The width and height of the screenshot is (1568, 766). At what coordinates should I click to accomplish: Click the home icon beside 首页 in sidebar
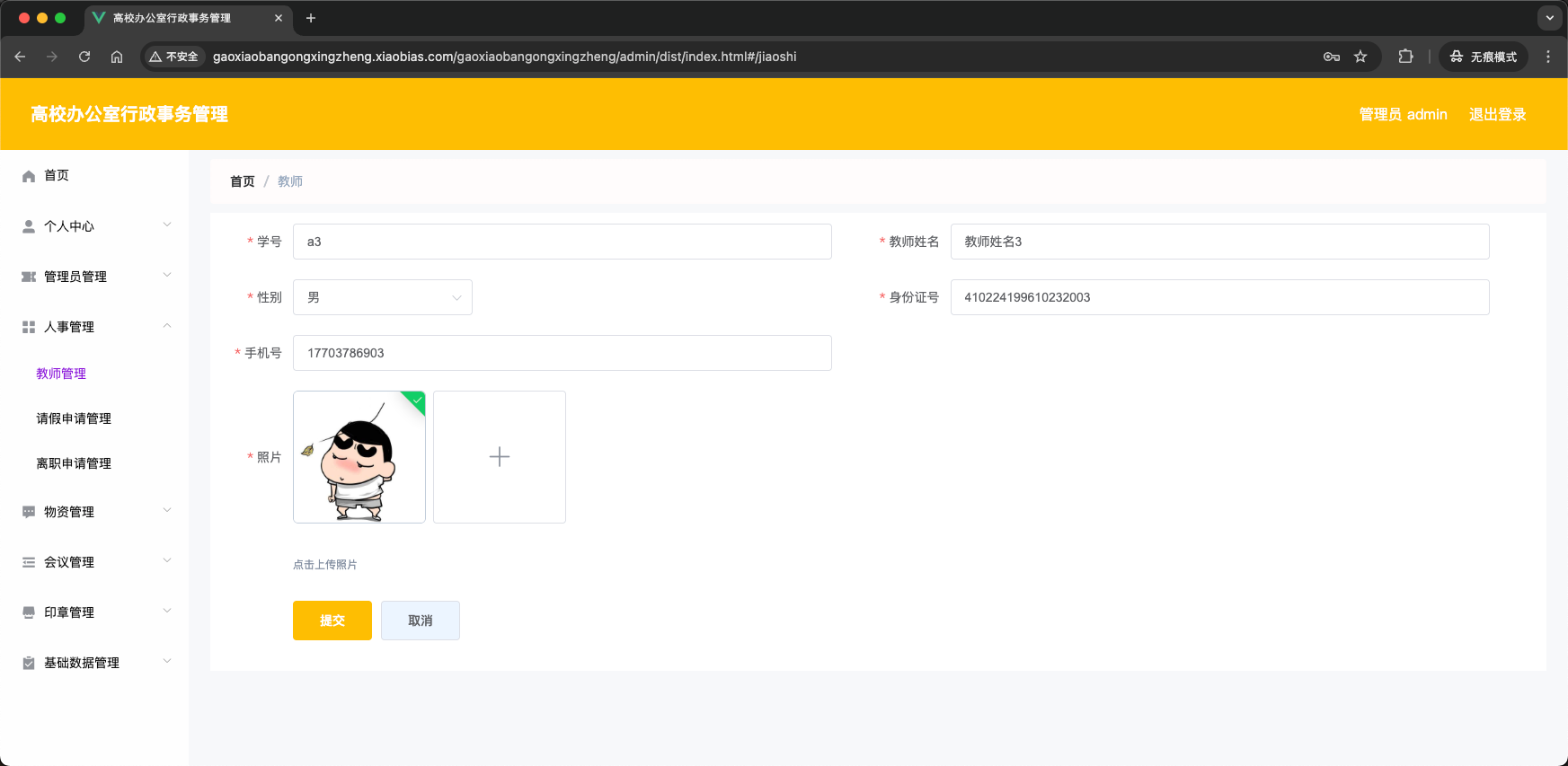[x=29, y=176]
